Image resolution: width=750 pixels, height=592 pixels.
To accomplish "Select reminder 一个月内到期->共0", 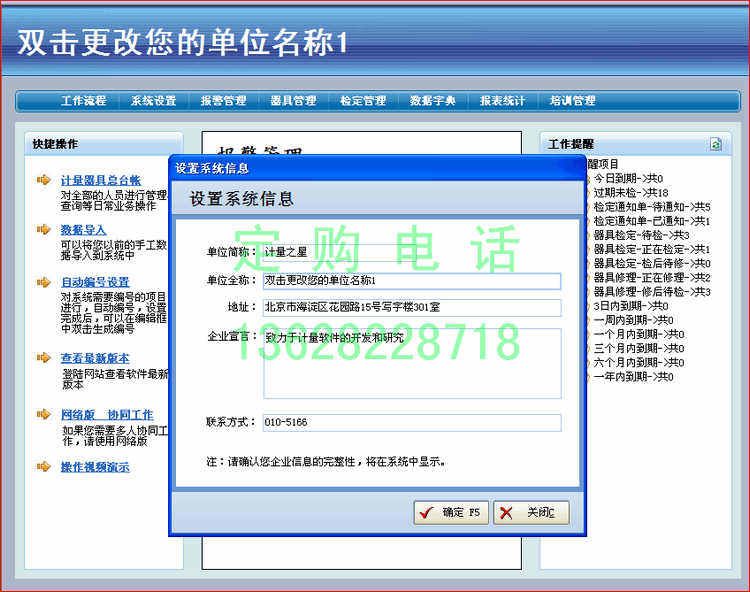I will (639, 334).
